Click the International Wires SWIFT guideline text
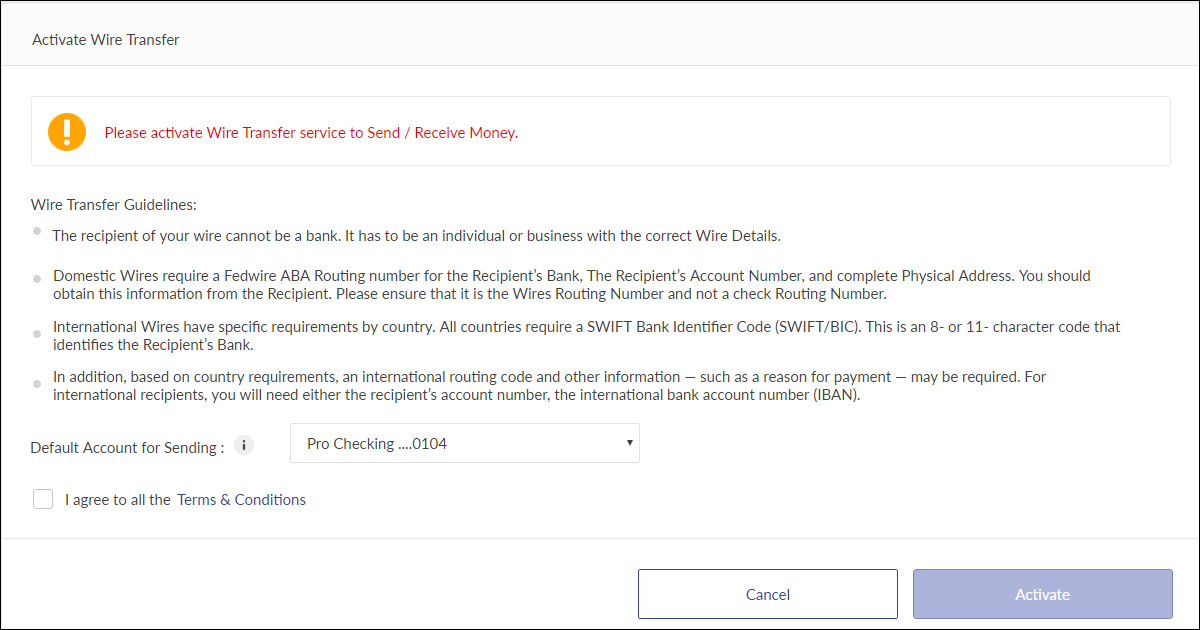 [x=586, y=336]
